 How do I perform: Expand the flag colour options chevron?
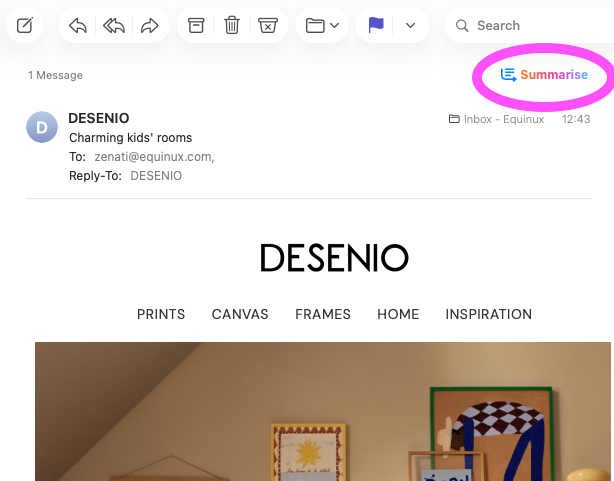(410, 25)
